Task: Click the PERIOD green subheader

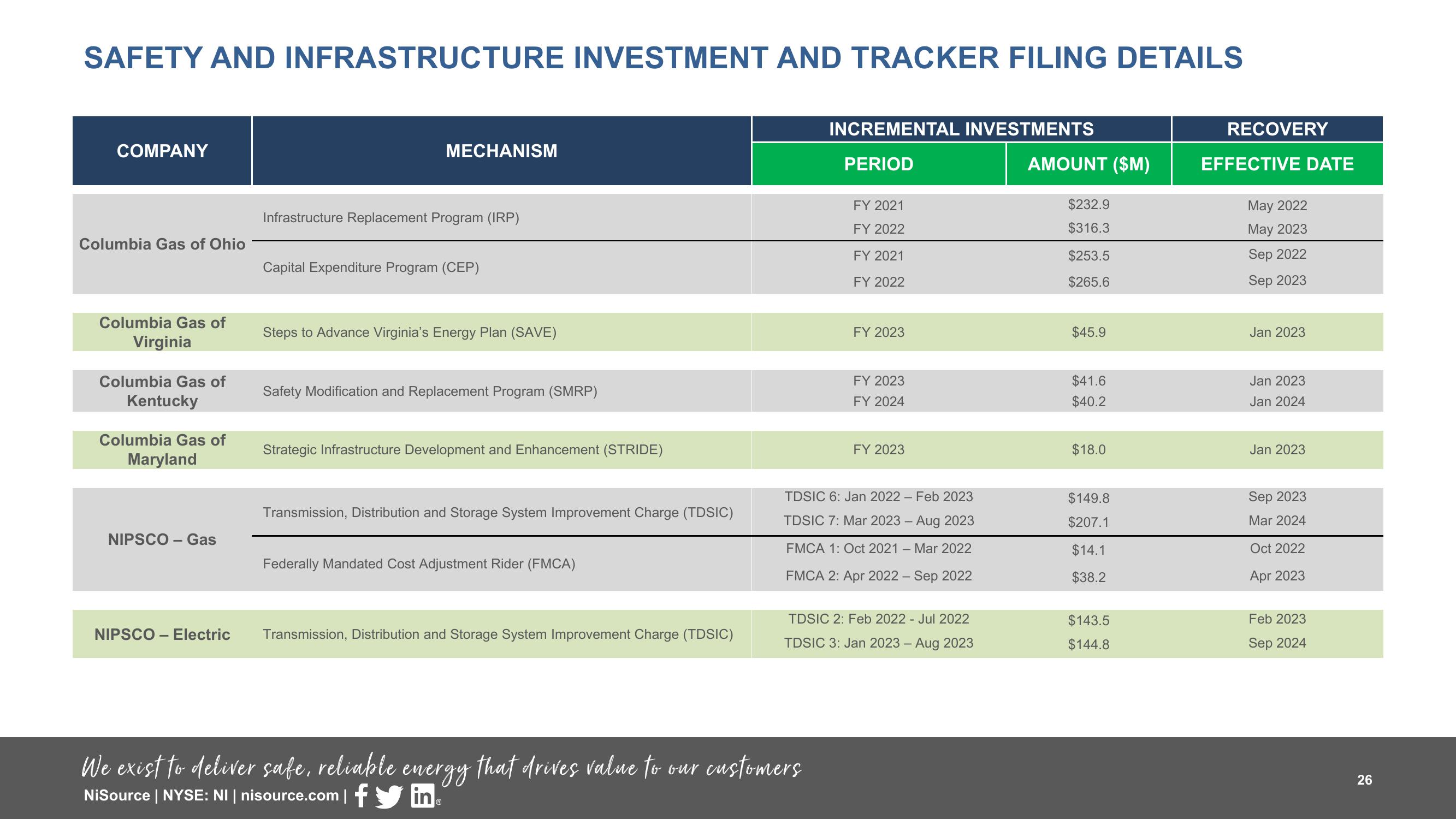Action: point(879,164)
